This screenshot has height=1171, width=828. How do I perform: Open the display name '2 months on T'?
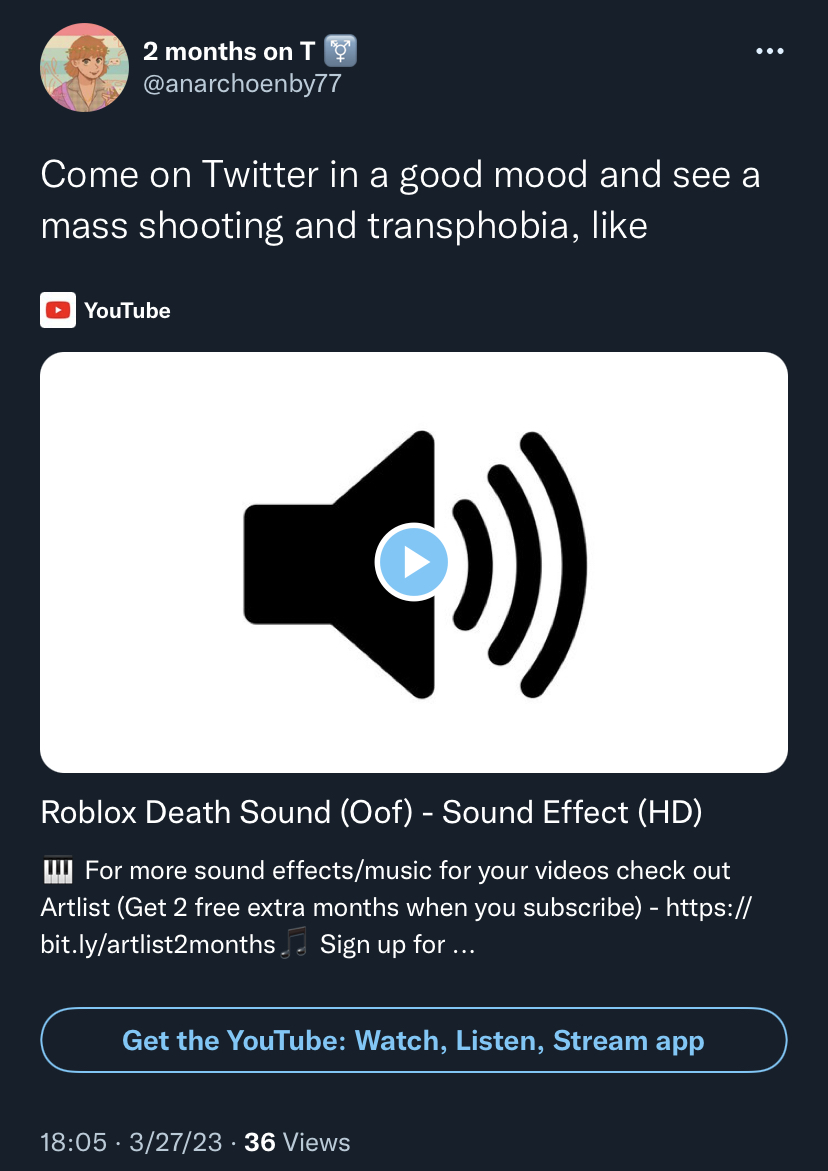click(229, 52)
